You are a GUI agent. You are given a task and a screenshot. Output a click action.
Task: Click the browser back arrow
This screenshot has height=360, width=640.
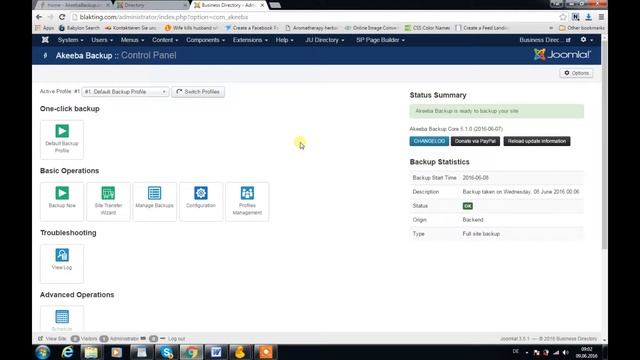click(x=39, y=17)
